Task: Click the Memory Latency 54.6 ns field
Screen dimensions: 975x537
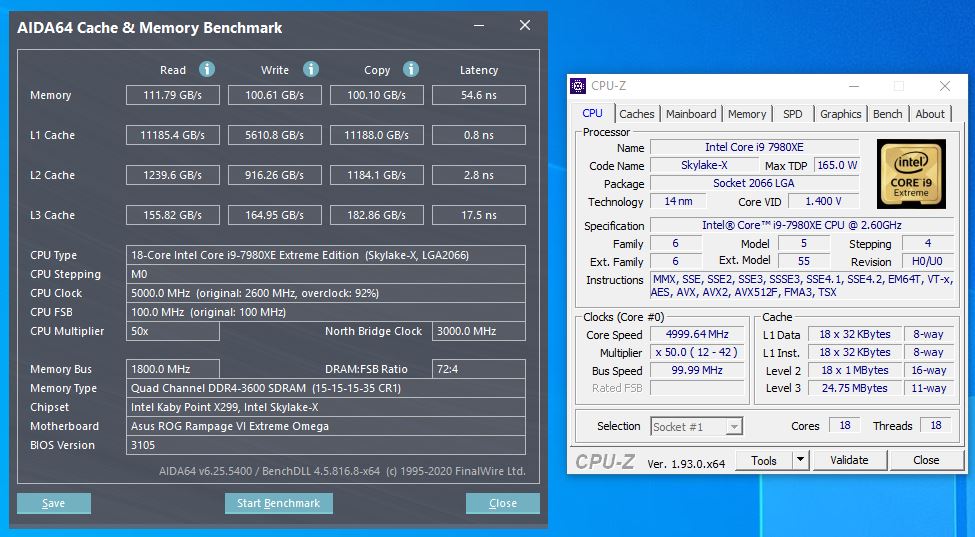Action: point(479,95)
